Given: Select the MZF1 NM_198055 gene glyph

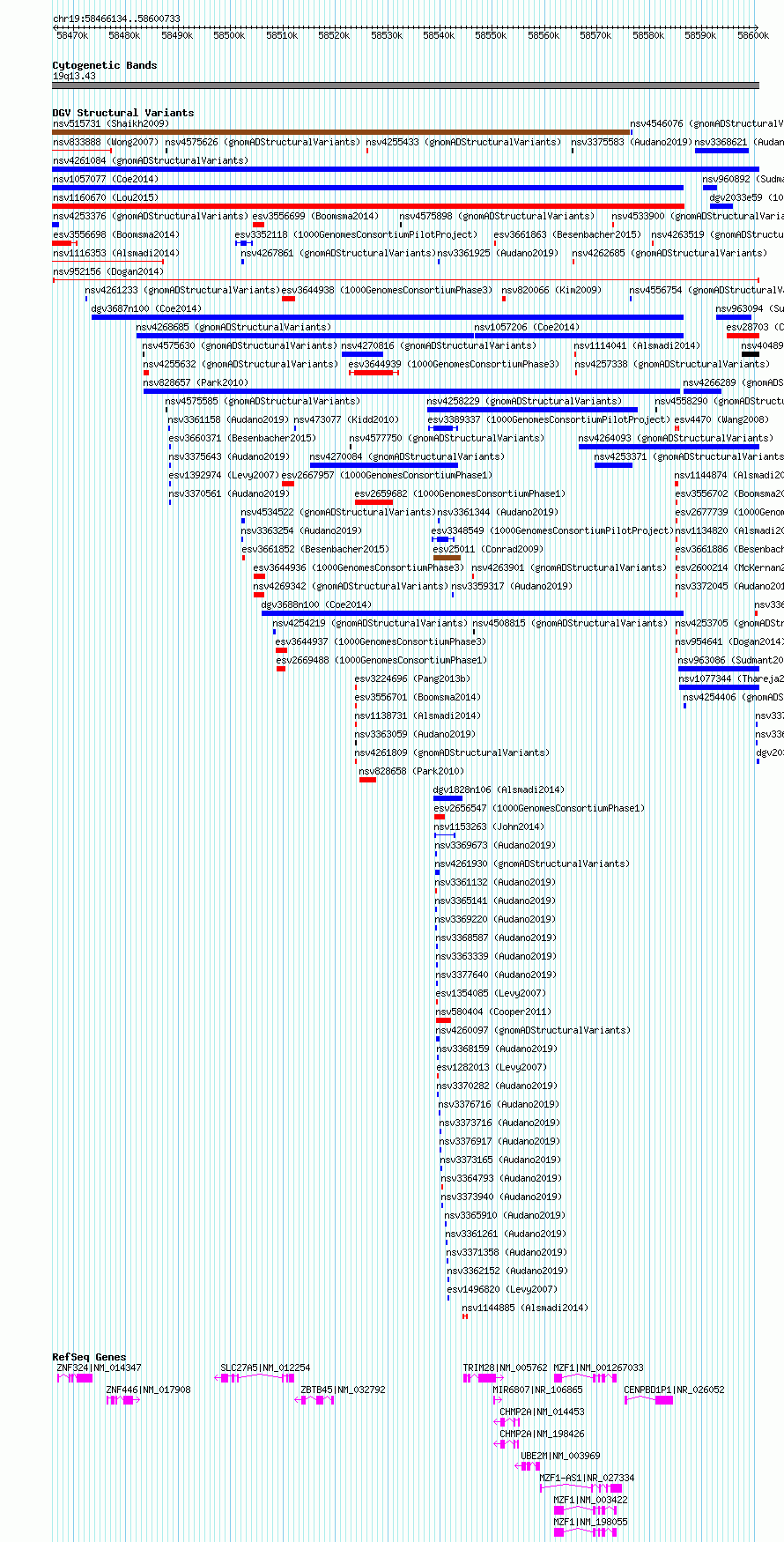Looking at the screenshot, I should coord(585,1532).
